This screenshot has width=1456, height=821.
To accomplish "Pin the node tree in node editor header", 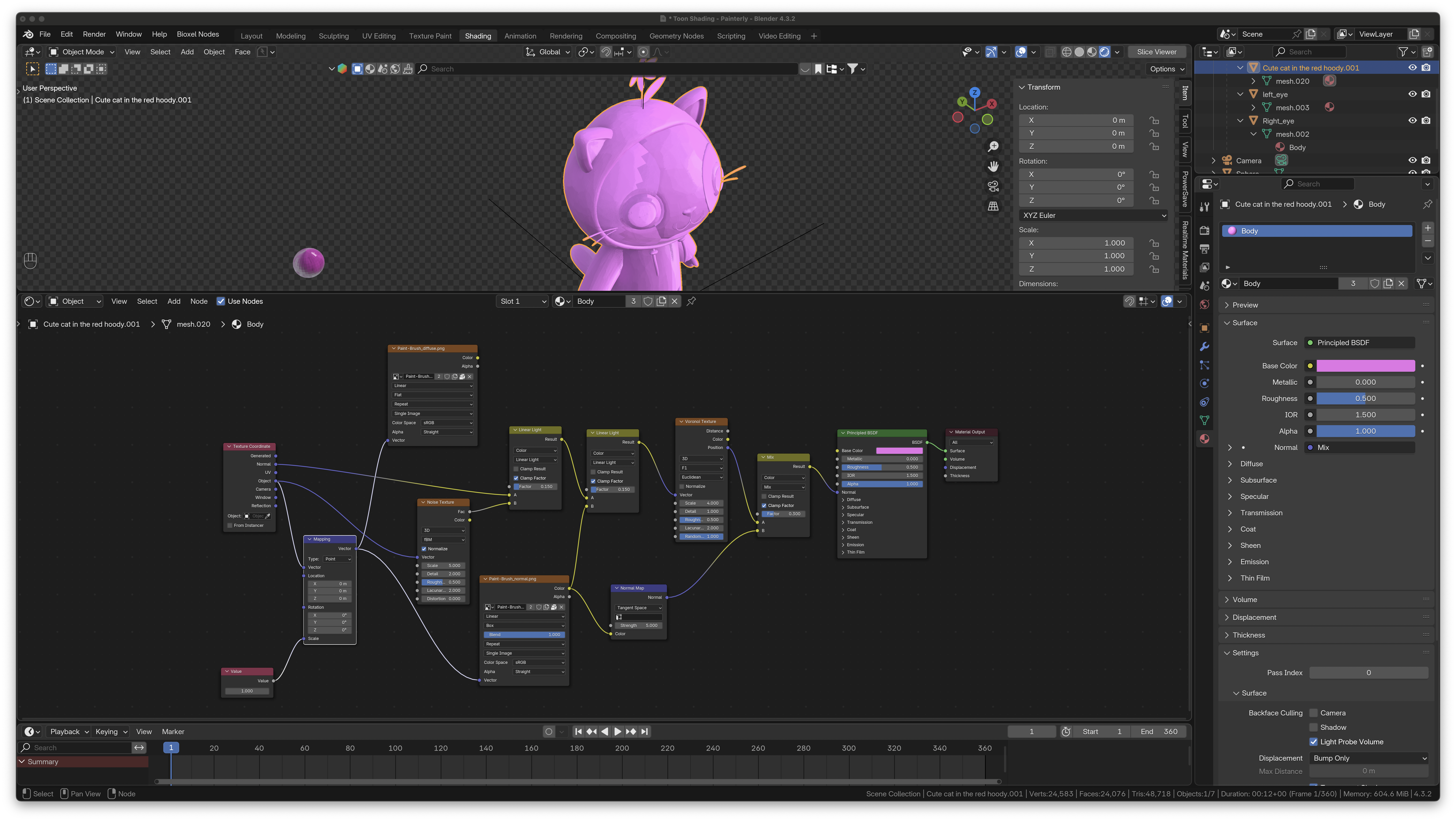I will [691, 301].
